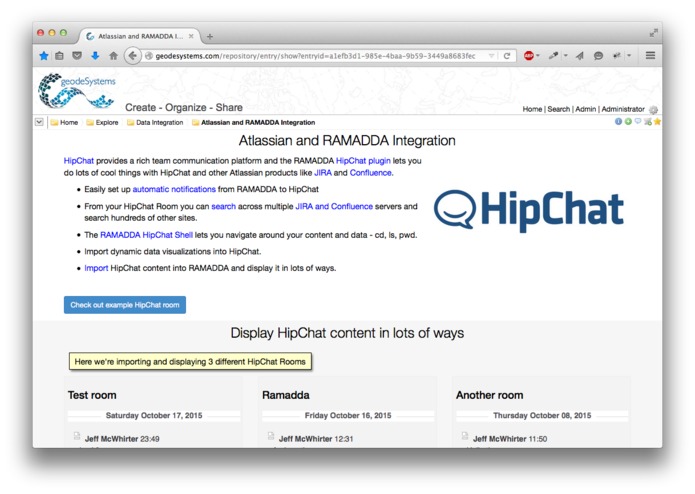Open the URL history dropdown arrow
This screenshot has width=695, height=494.
(x=491, y=56)
